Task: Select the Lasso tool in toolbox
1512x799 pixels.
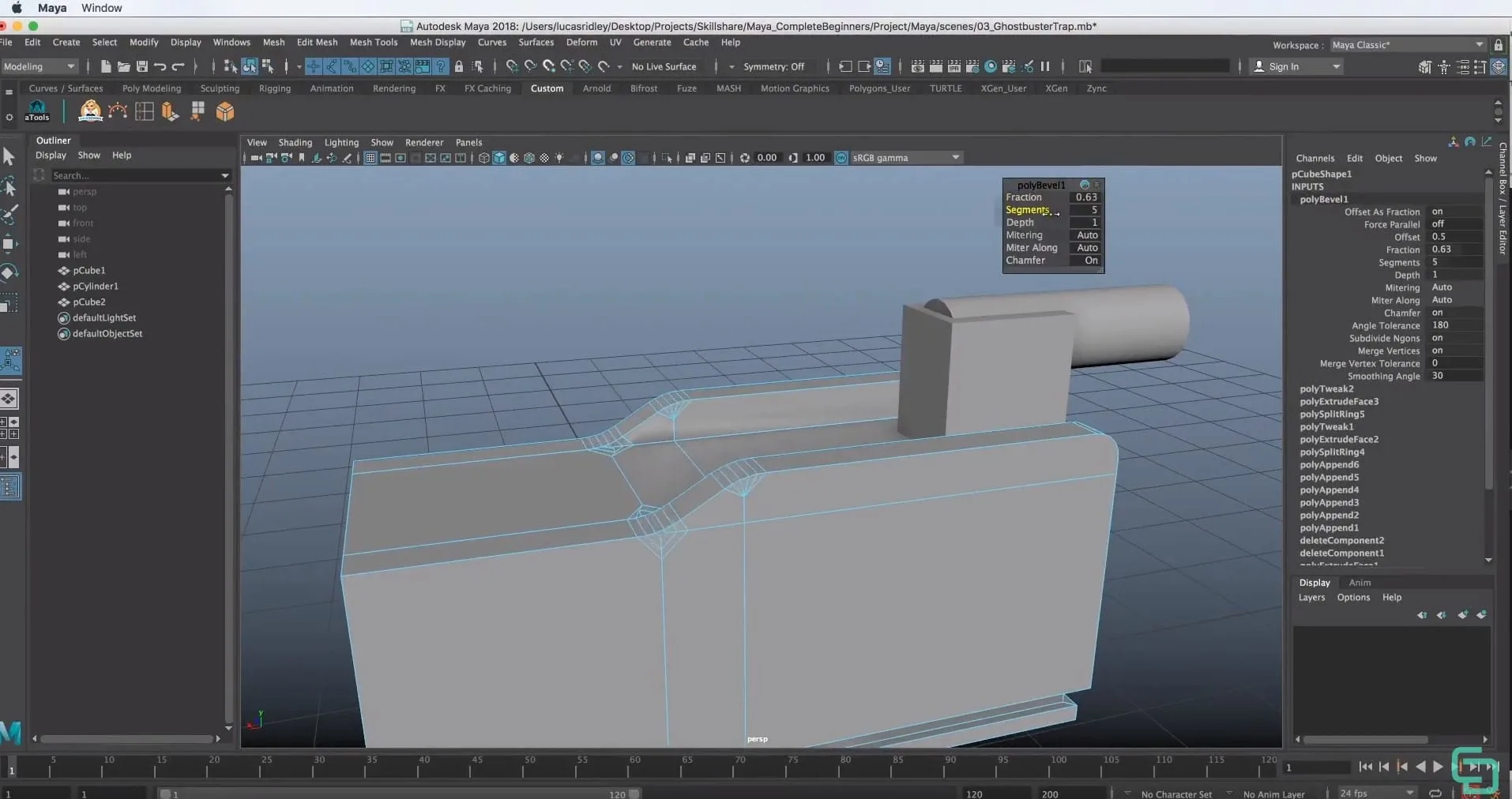Action: tap(9, 186)
